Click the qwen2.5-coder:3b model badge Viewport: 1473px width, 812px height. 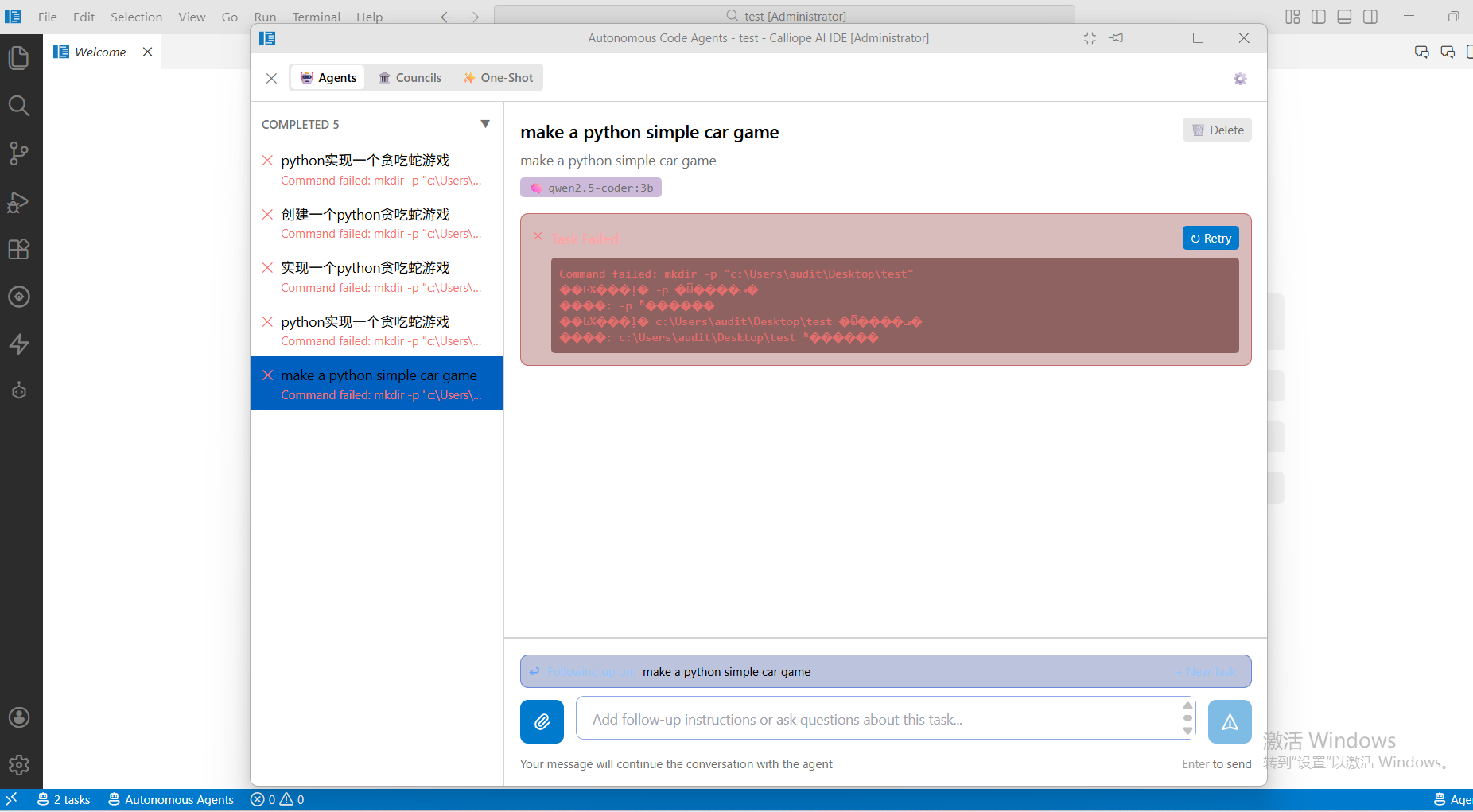click(591, 188)
